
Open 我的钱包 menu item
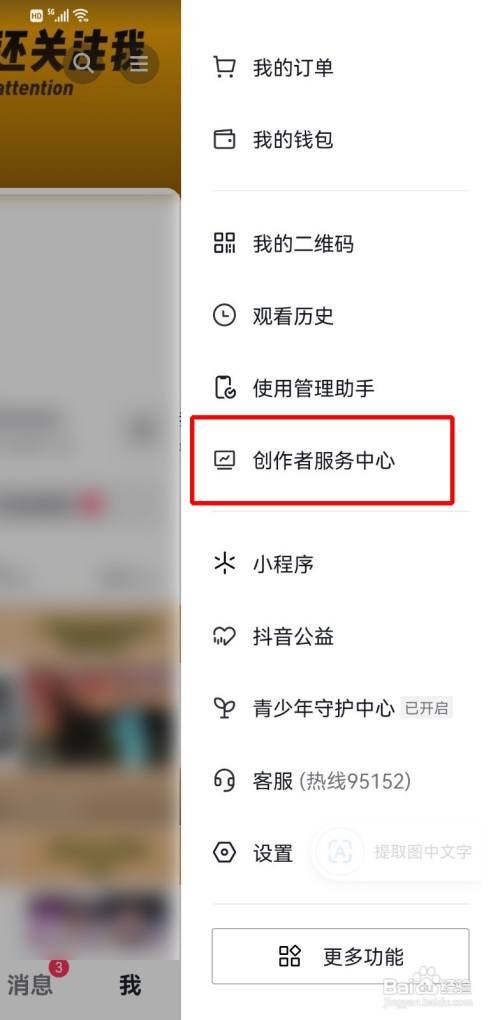pos(341,139)
